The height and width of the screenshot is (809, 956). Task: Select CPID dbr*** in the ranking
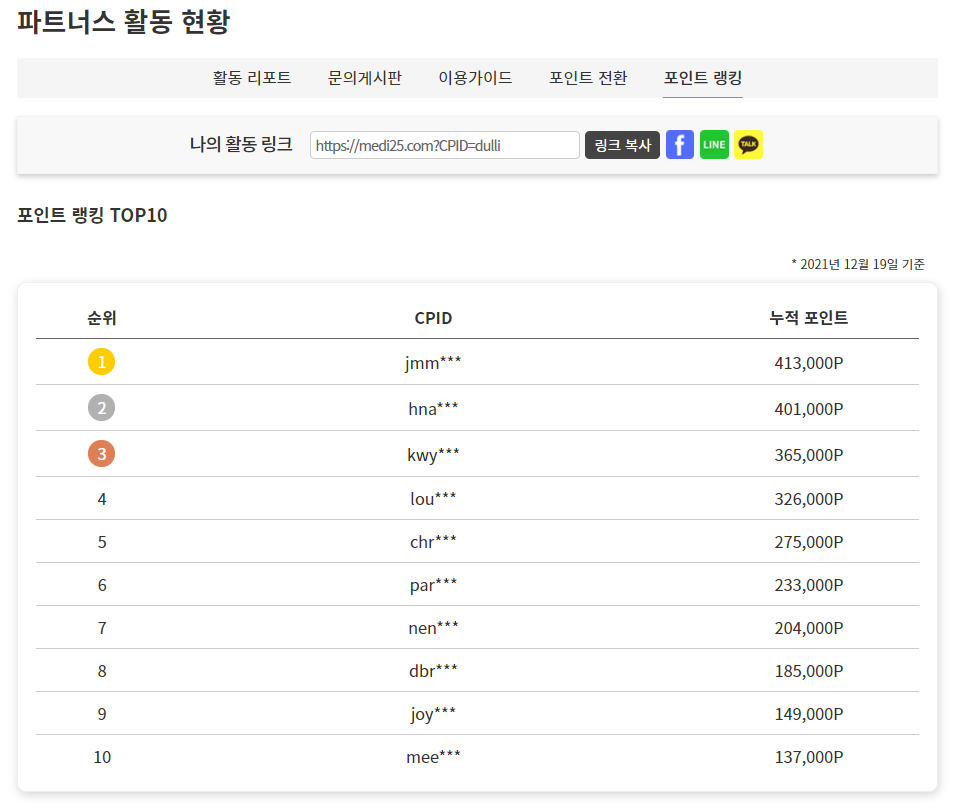click(433, 671)
